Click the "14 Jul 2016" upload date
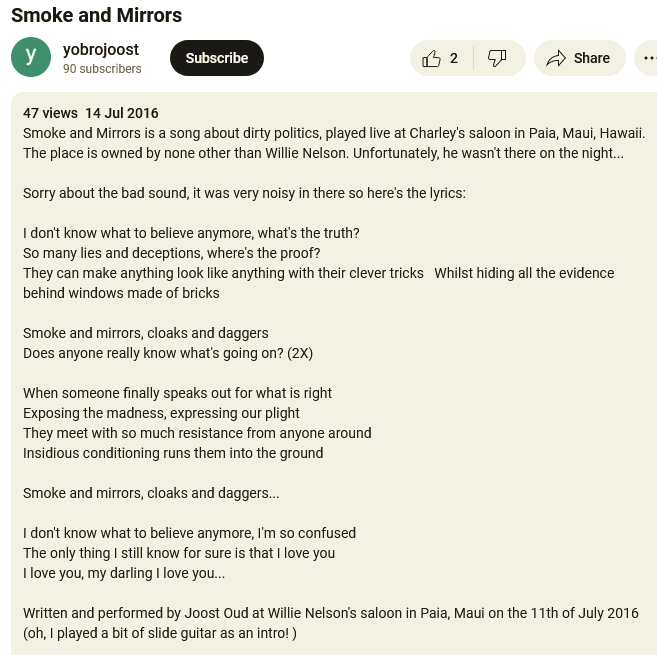 (x=122, y=113)
